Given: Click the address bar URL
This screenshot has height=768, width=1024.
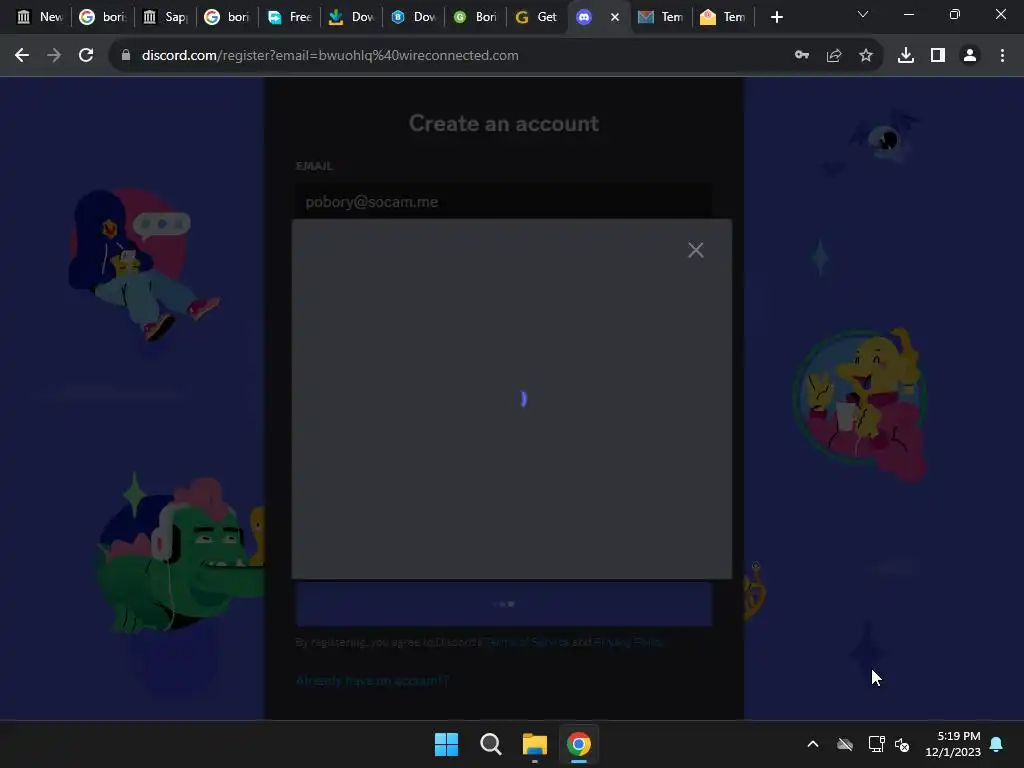Looking at the screenshot, I should click(330, 56).
